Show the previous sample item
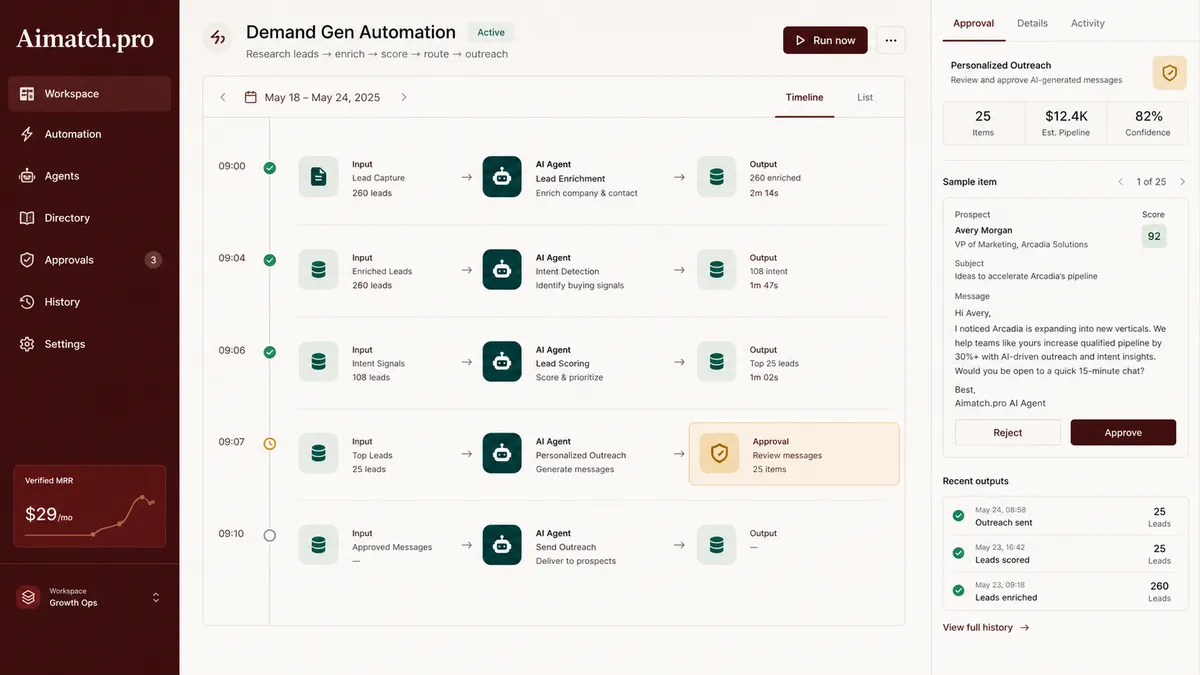Viewport: 1200px width, 675px height. point(1121,182)
